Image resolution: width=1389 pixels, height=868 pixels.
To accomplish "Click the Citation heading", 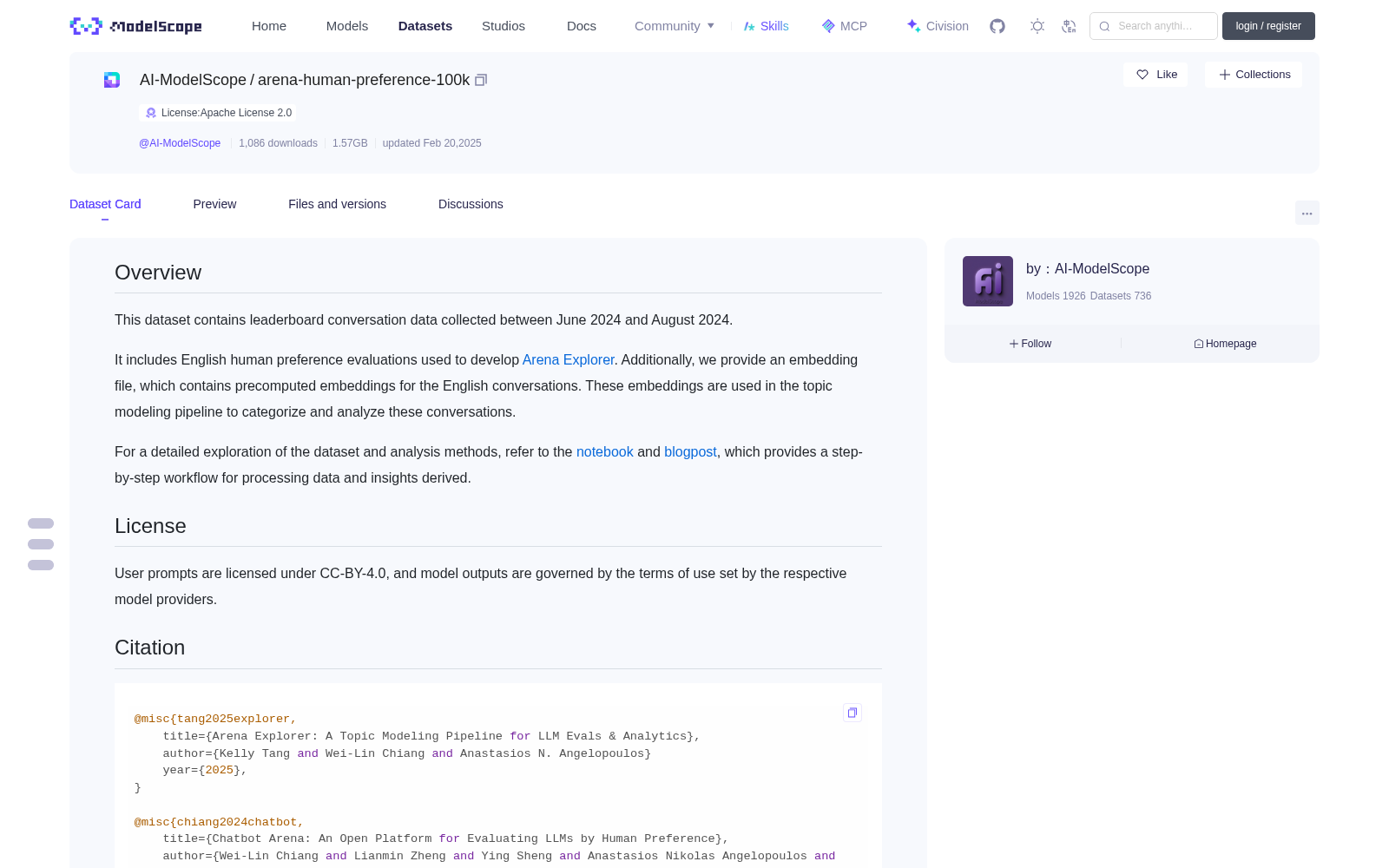I will (149, 648).
